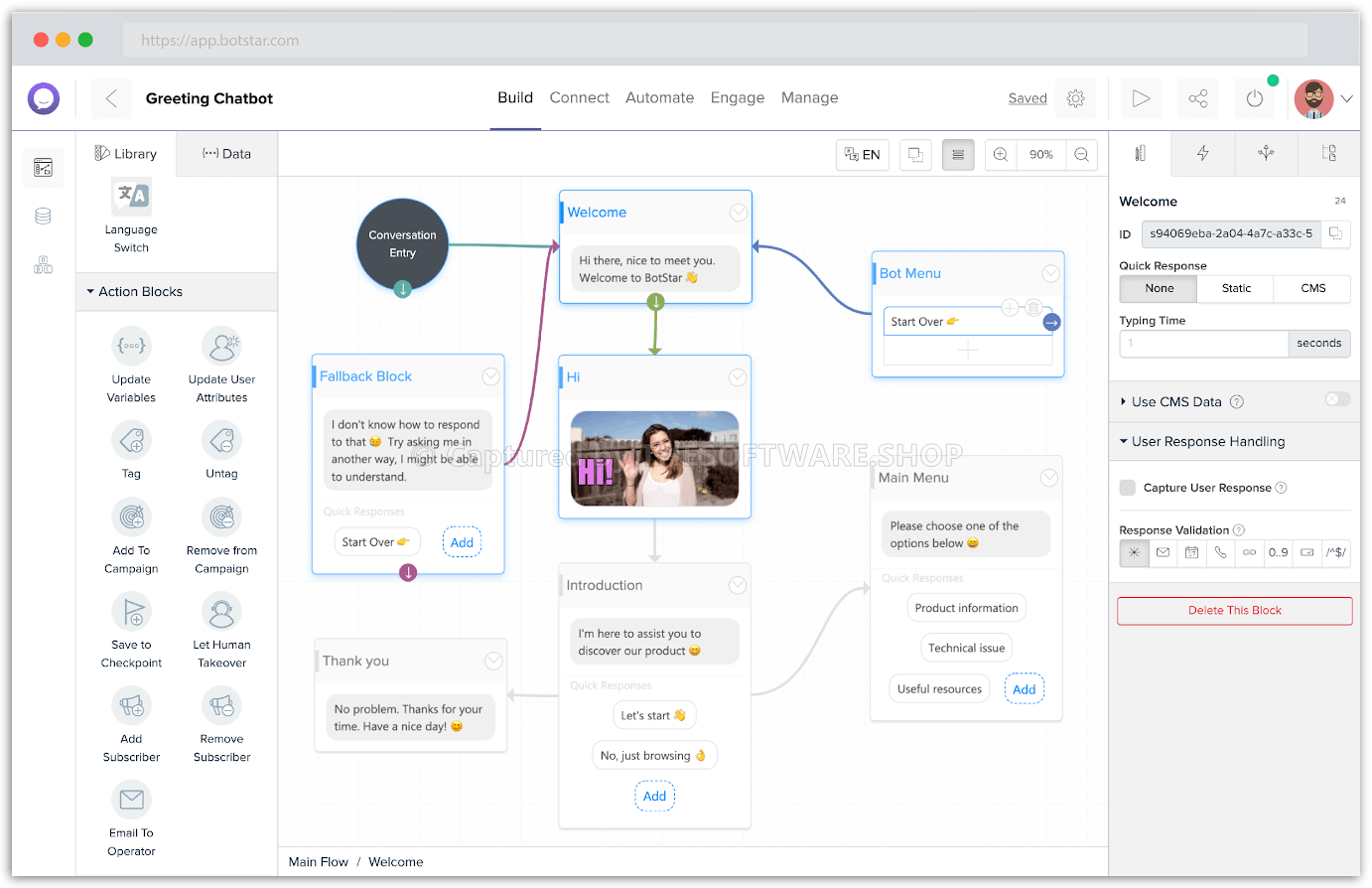Click the Language Switch library icon
This screenshot has height=888, width=1372.
[x=131, y=197]
